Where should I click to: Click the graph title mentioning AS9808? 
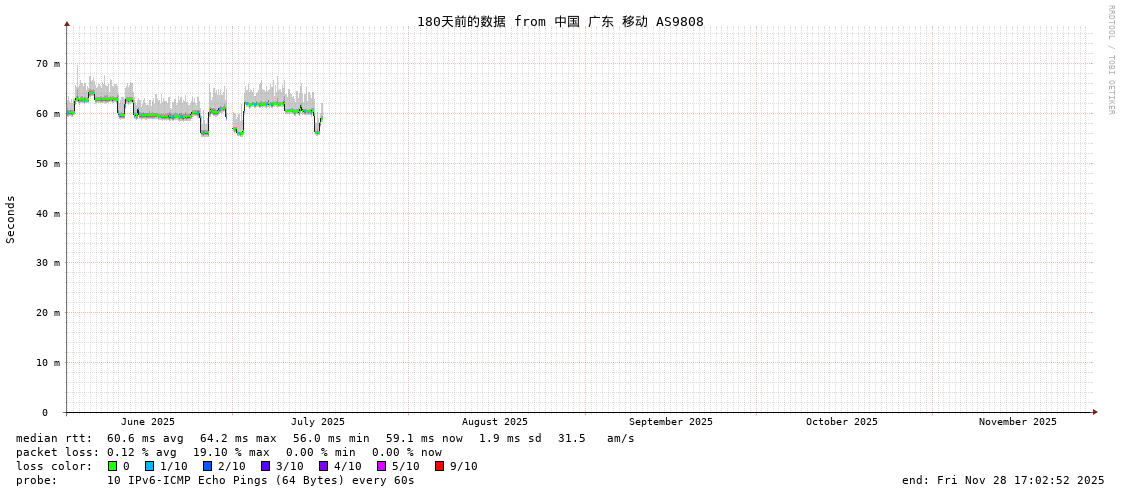560,22
